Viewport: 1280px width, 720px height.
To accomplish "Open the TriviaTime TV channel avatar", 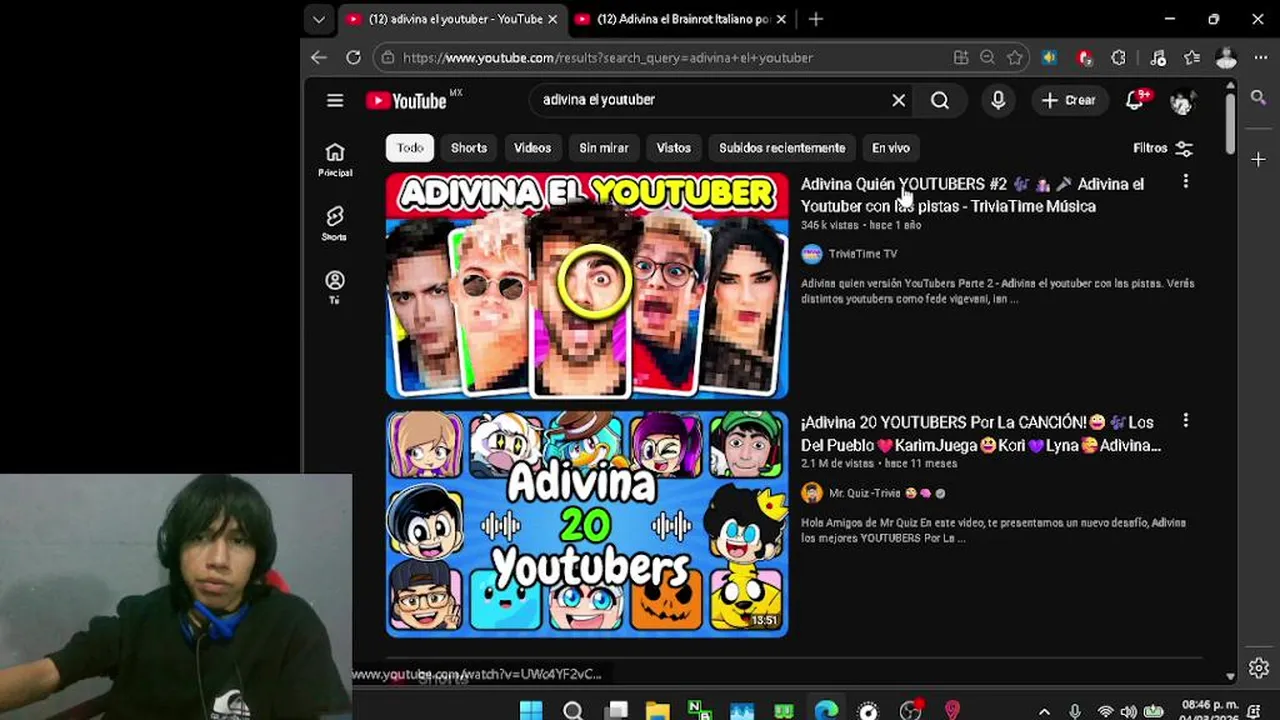I will [812, 254].
